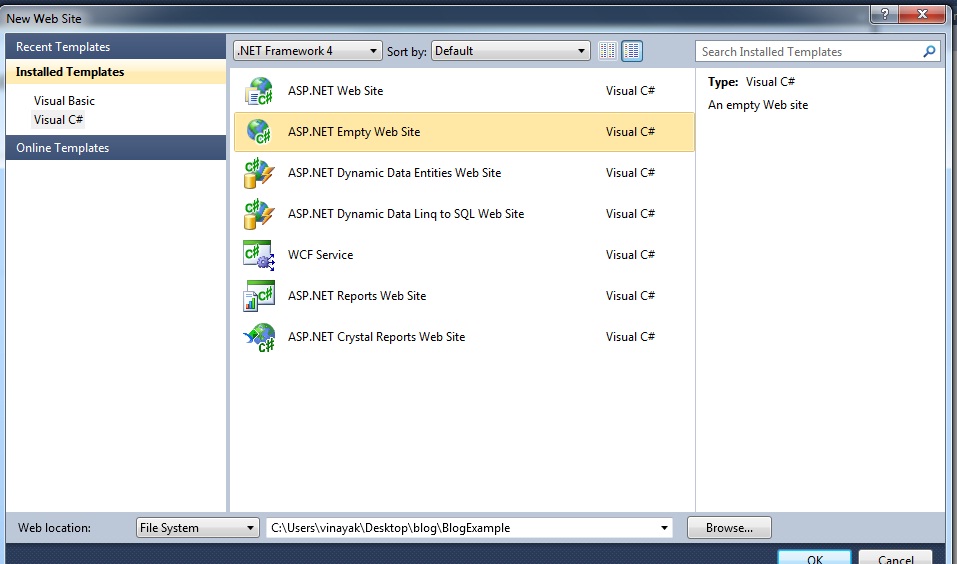The image size is (957, 564).
Task: Expand the Recent Templates section
Action: [x=63, y=47]
